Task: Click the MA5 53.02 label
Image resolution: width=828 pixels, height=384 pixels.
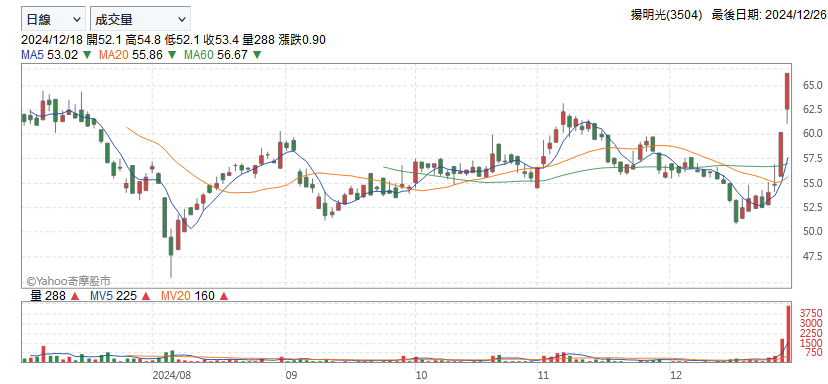Action: pos(49,54)
